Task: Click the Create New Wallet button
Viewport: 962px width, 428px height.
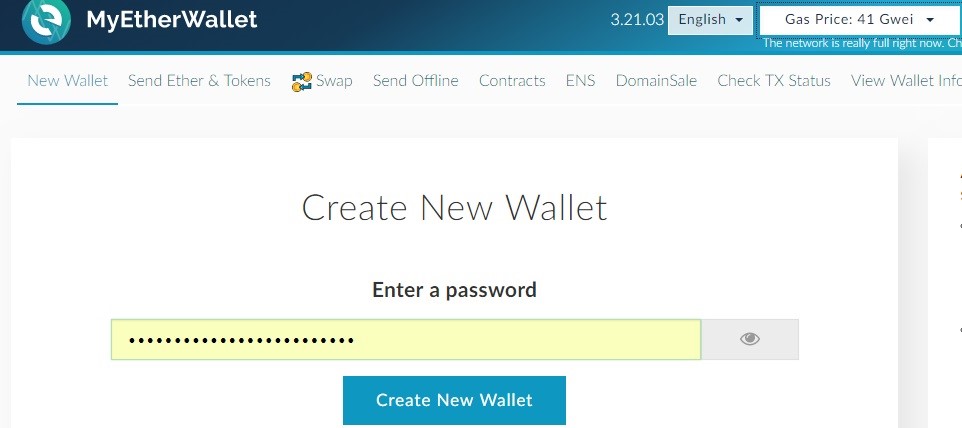Action: pos(454,400)
